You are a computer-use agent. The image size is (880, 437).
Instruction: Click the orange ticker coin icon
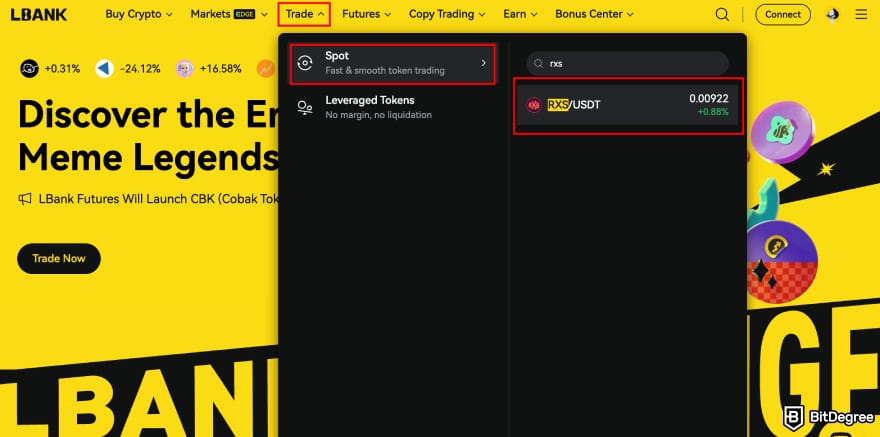(x=266, y=69)
